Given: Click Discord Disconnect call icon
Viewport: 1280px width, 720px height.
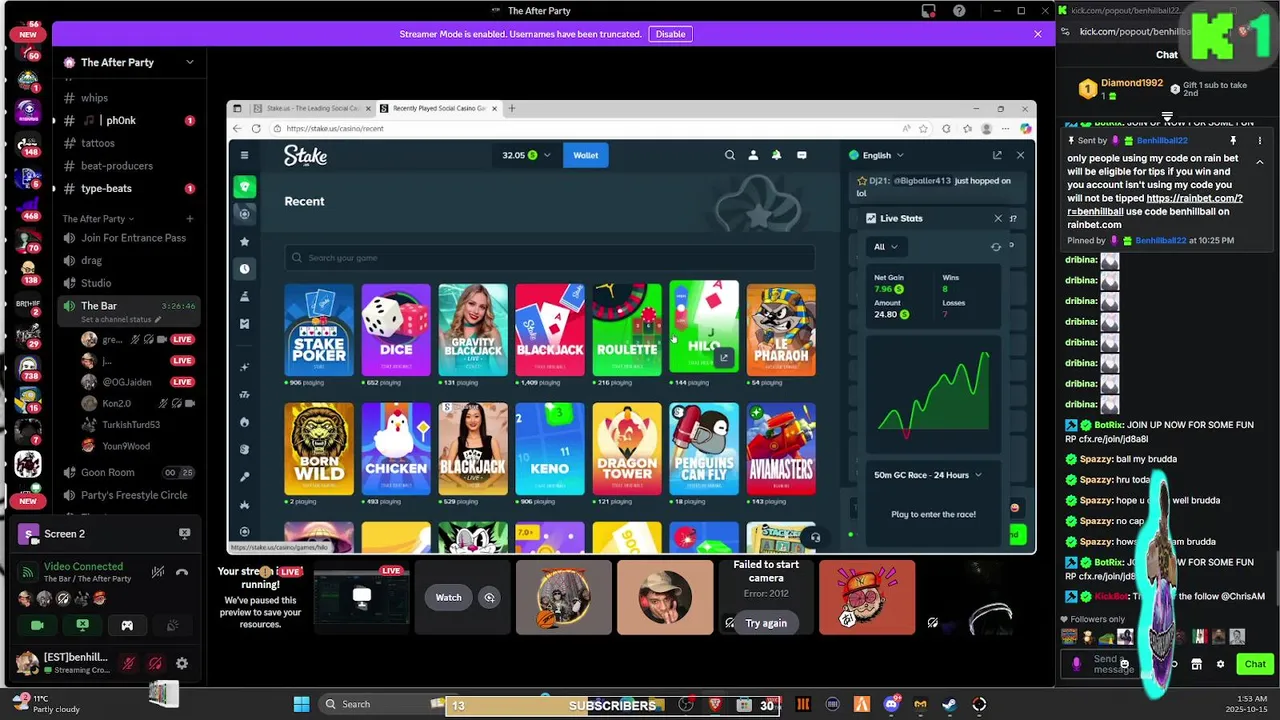Looking at the screenshot, I should [182, 572].
